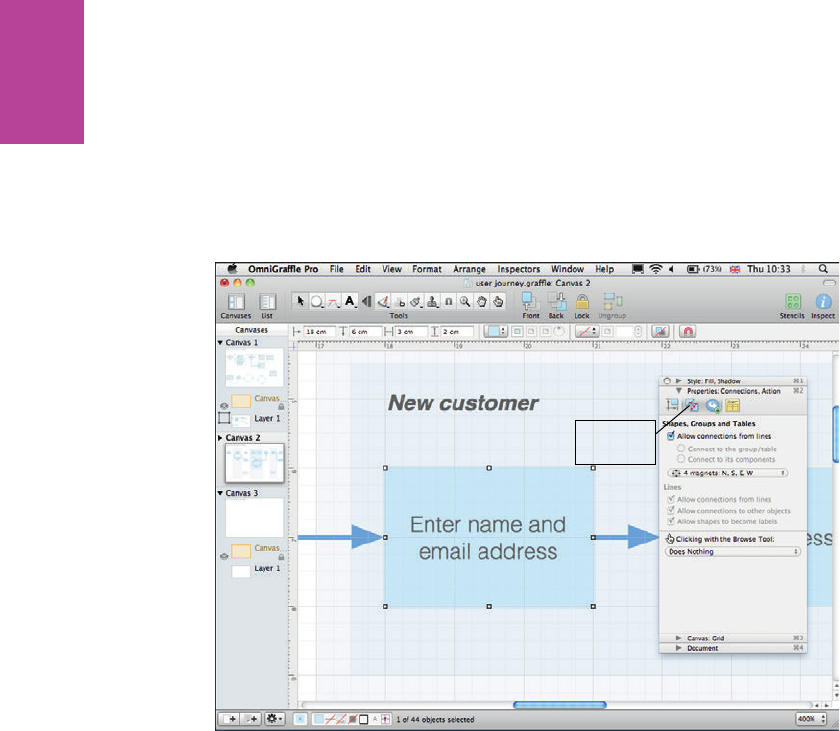This screenshot has width=840, height=731.
Task: Expand the Canvas: Grid inspector section
Action: pos(679,638)
